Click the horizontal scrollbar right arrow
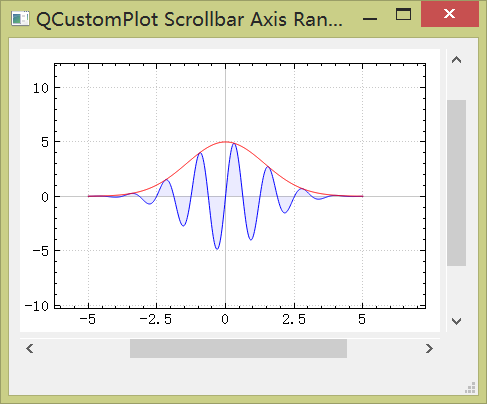487x404 pixels. pyautogui.click(x=429, y=349)
